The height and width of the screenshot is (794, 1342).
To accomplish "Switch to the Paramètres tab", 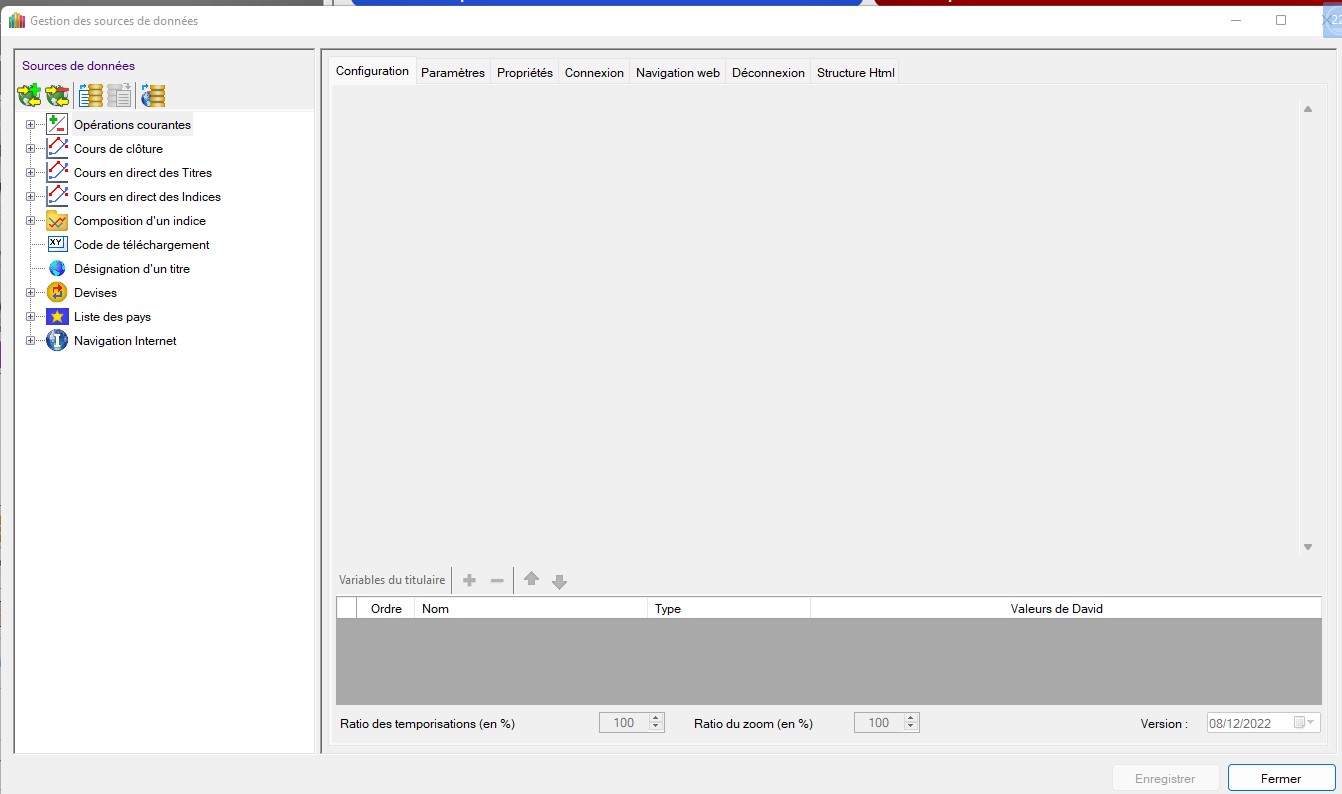I will (x=452, y=73).
